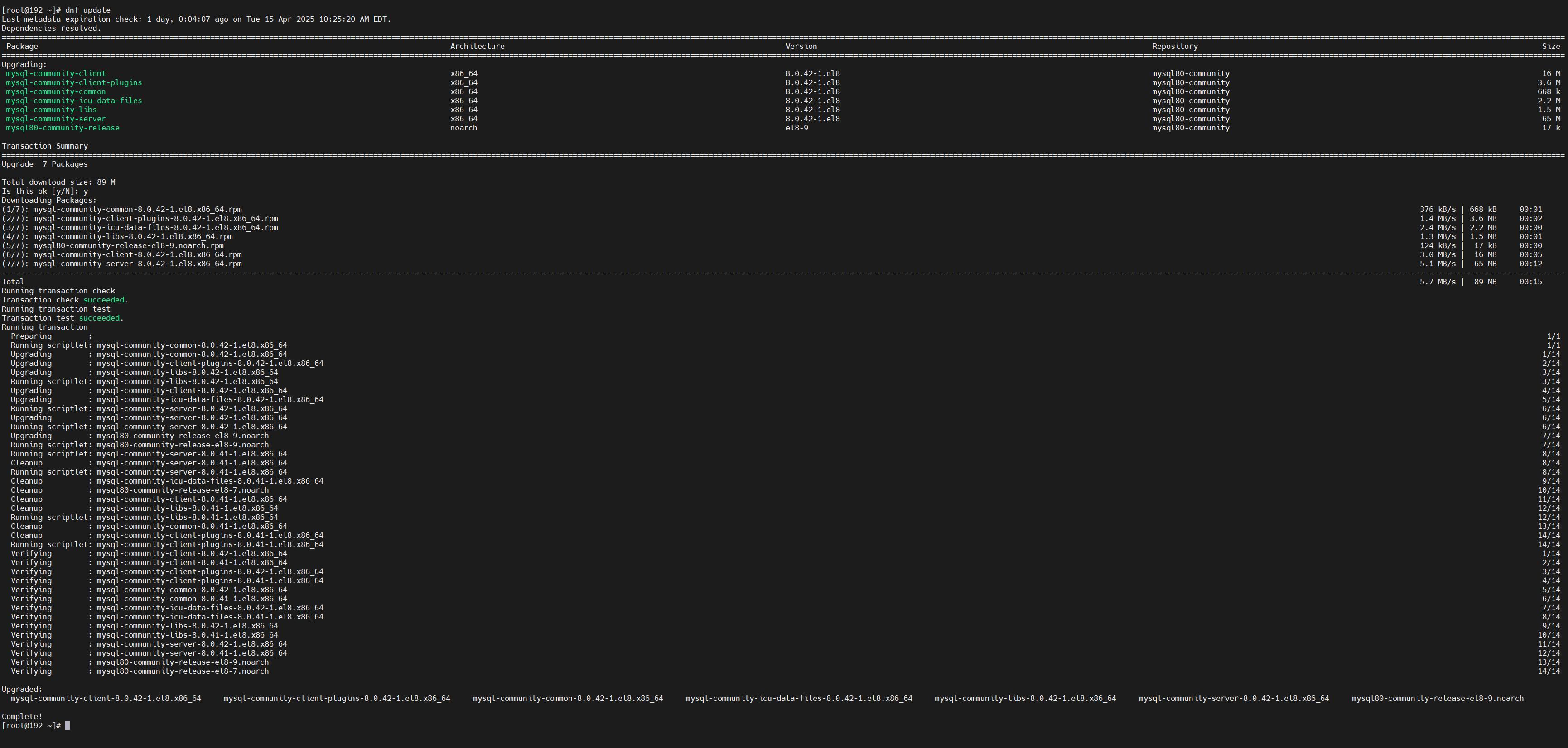Select the green mysql-community-server package name
The height and width of the screenshot is (748, 1568).
point(55,119)
